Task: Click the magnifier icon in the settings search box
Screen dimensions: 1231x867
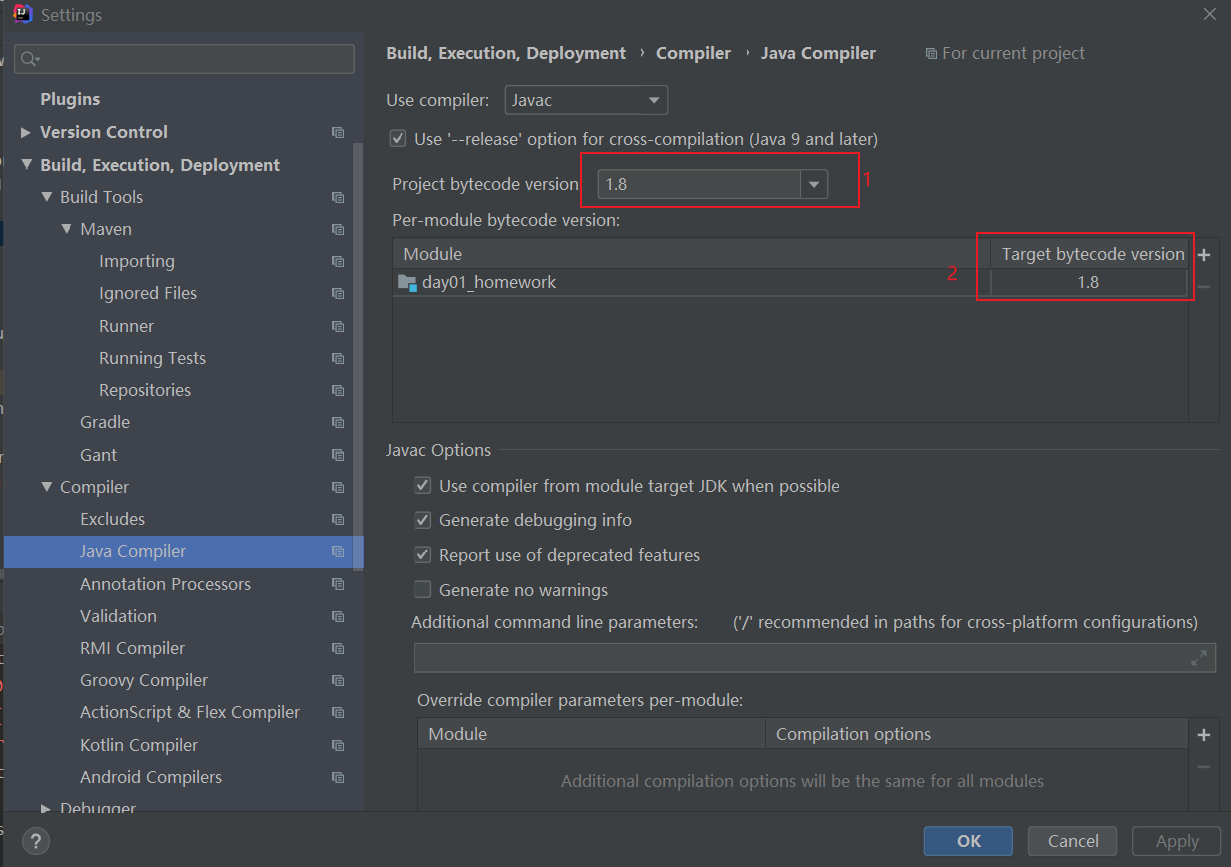Action: 25,58
